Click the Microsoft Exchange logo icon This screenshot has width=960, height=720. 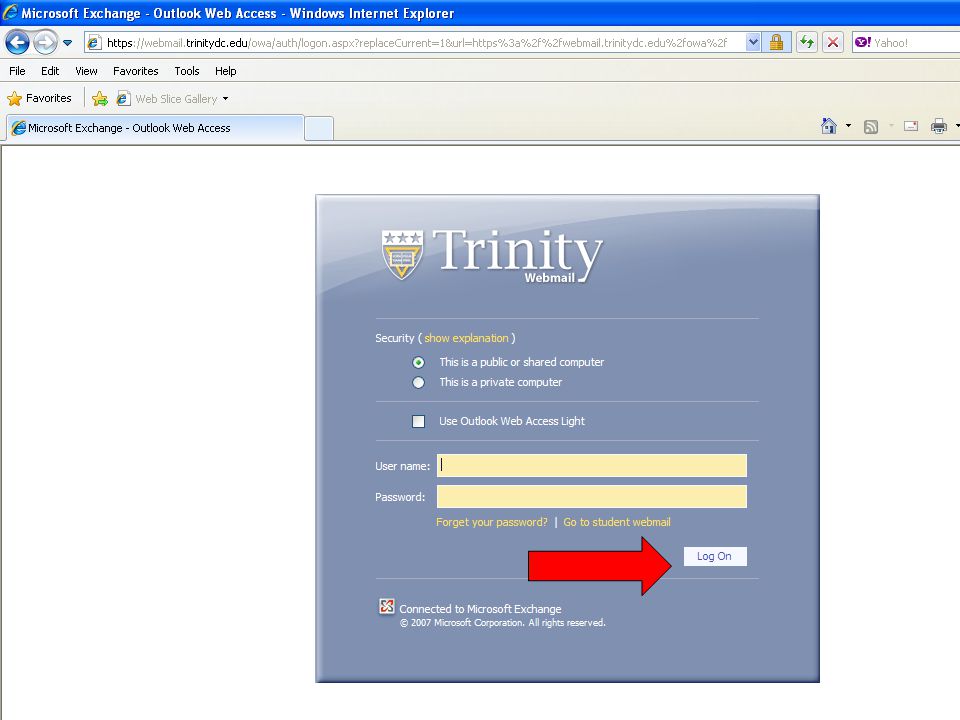pyautogui.click(x=386, y=607)
